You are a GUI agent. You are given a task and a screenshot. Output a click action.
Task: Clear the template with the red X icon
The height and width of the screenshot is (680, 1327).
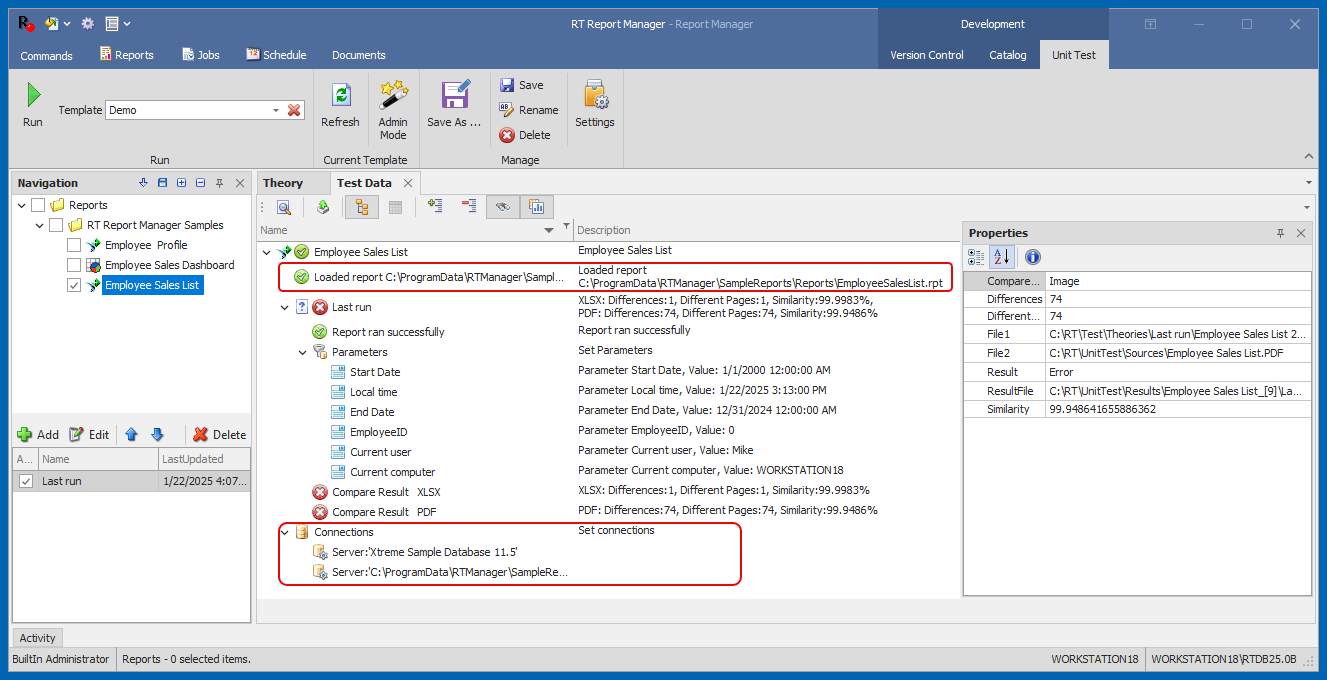[294, 110]
